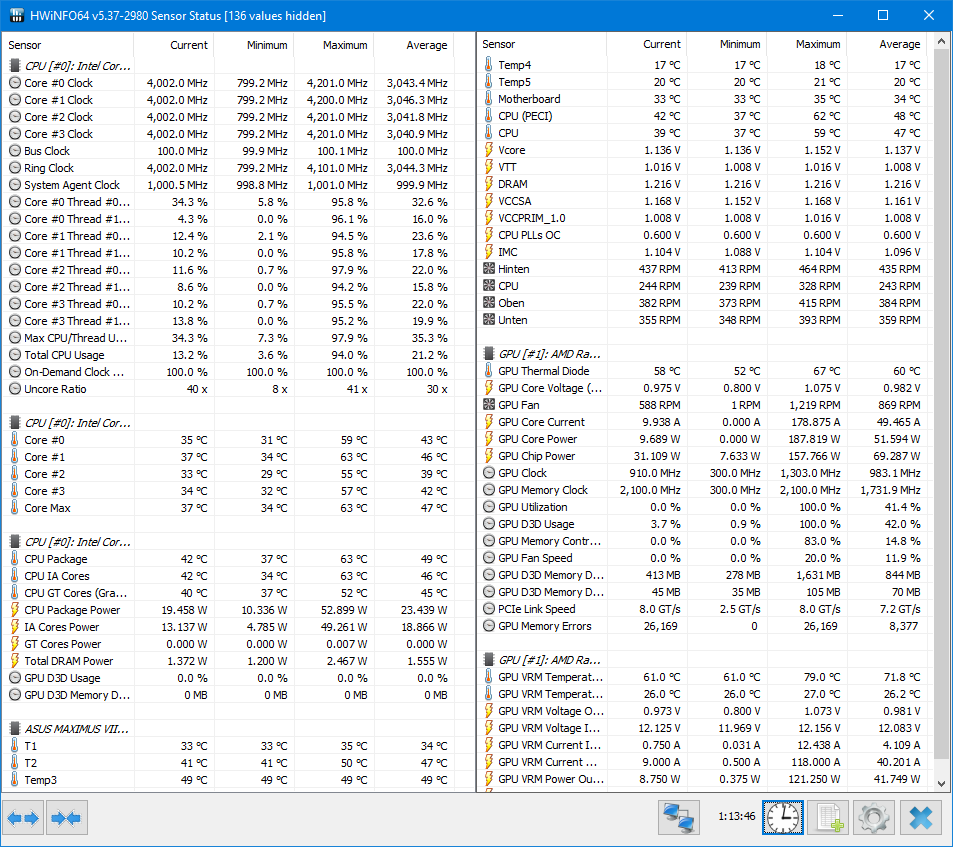Click the HWiNFO64 title bar app icon

pos(16,15)
